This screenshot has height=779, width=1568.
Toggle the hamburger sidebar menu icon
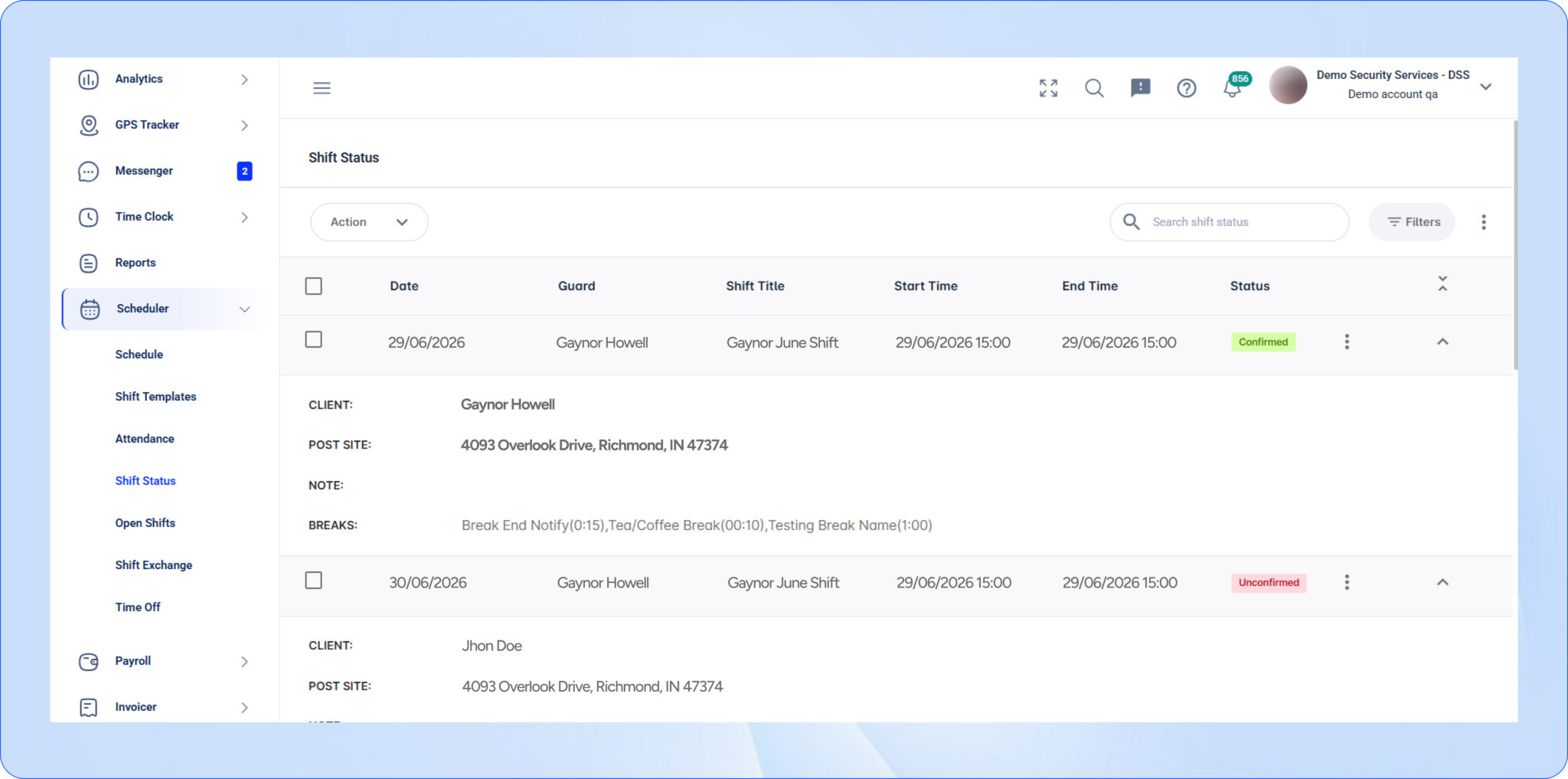click(x=322, y=88)
